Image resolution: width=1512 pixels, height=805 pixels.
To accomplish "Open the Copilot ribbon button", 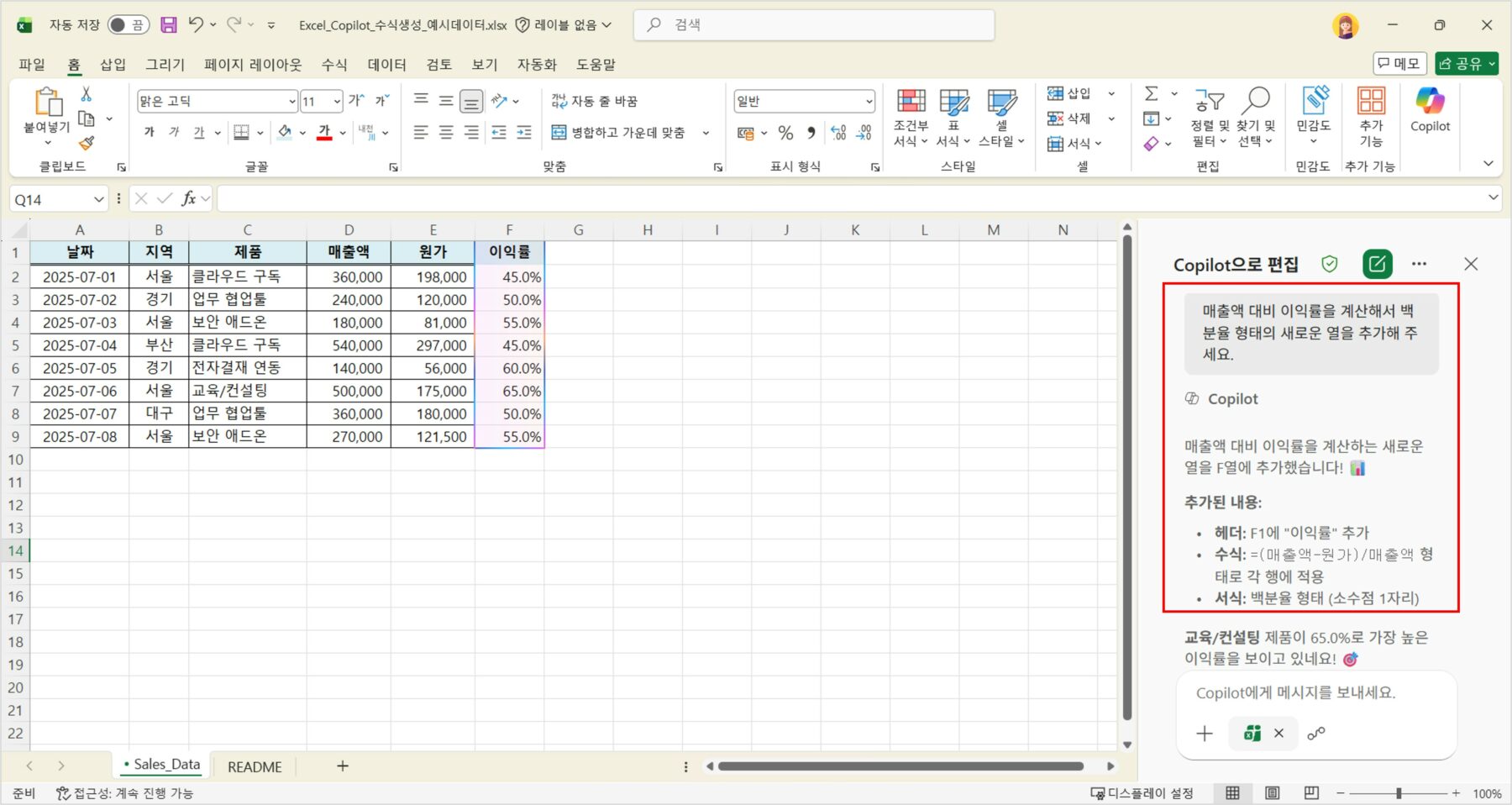I will (x=1430, y=111).
